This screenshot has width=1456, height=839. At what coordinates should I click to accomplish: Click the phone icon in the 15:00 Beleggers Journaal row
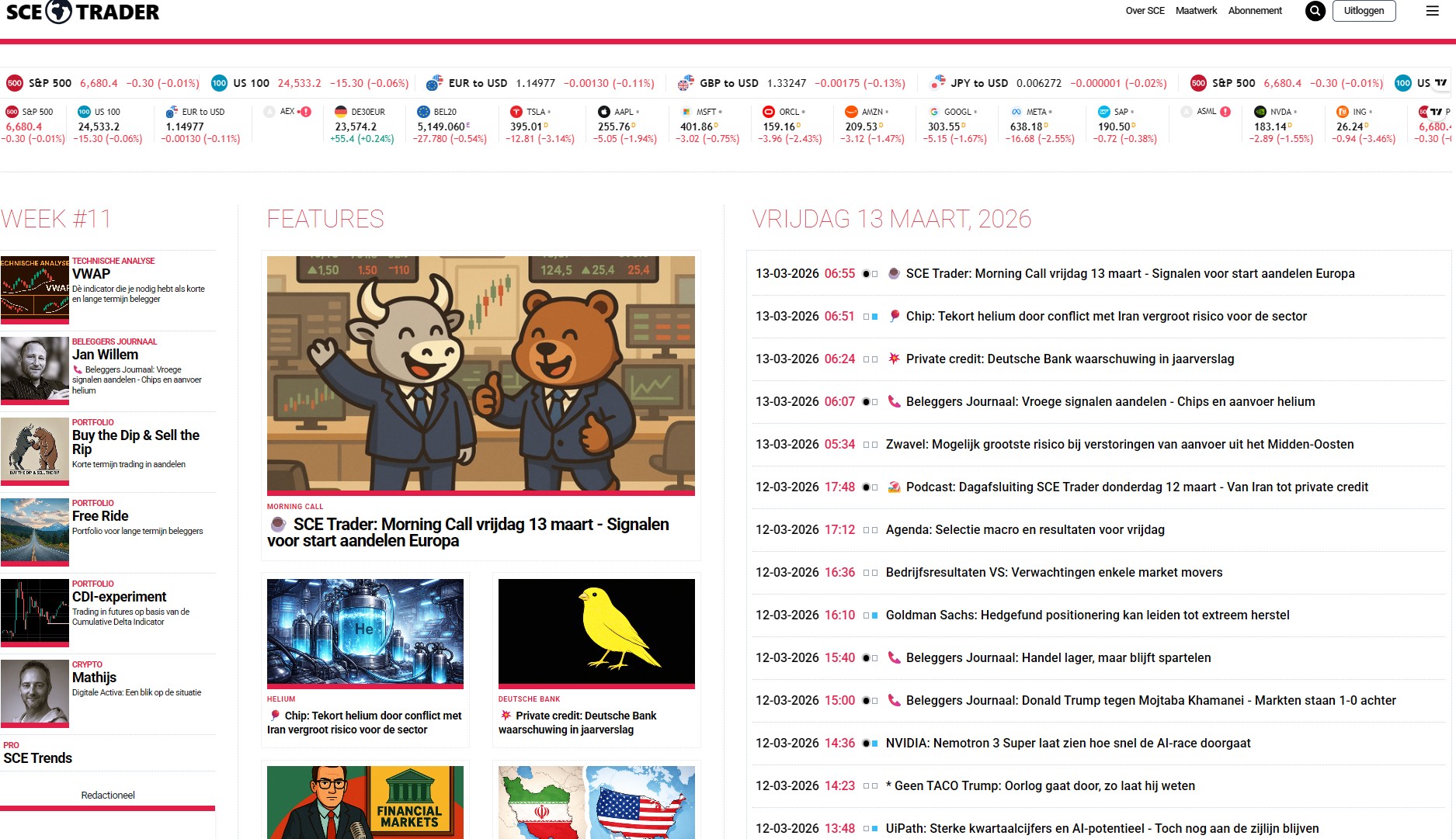[894, 700]
